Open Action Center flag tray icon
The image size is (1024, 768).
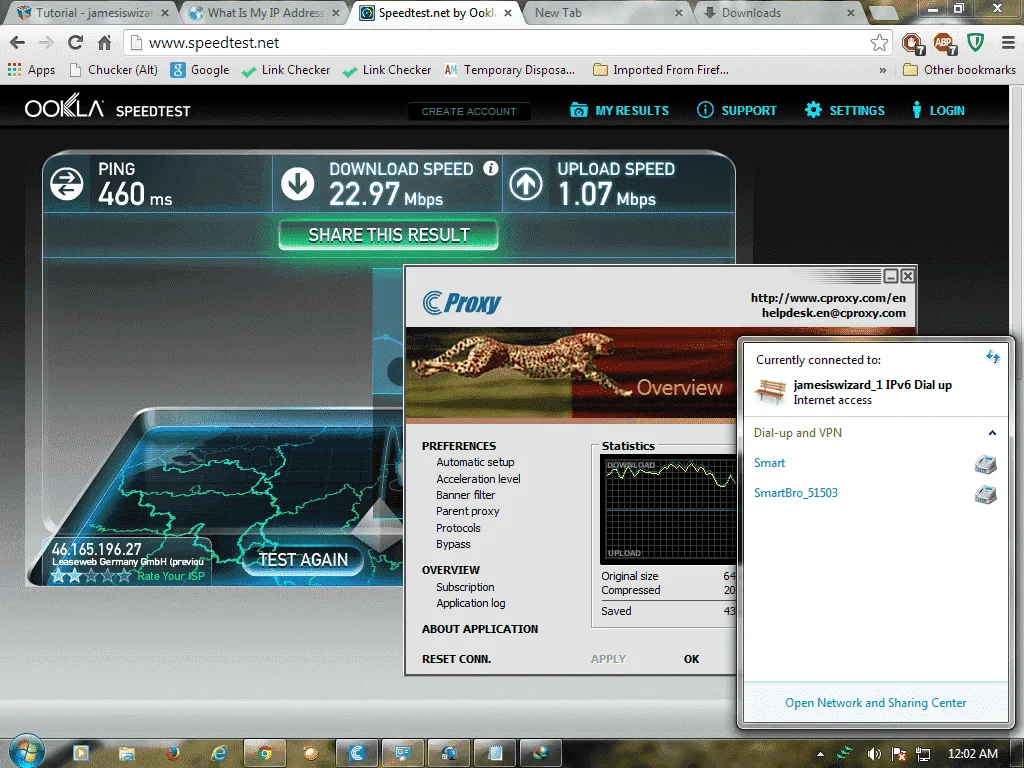pyautogui.click(x=899, y=754)
